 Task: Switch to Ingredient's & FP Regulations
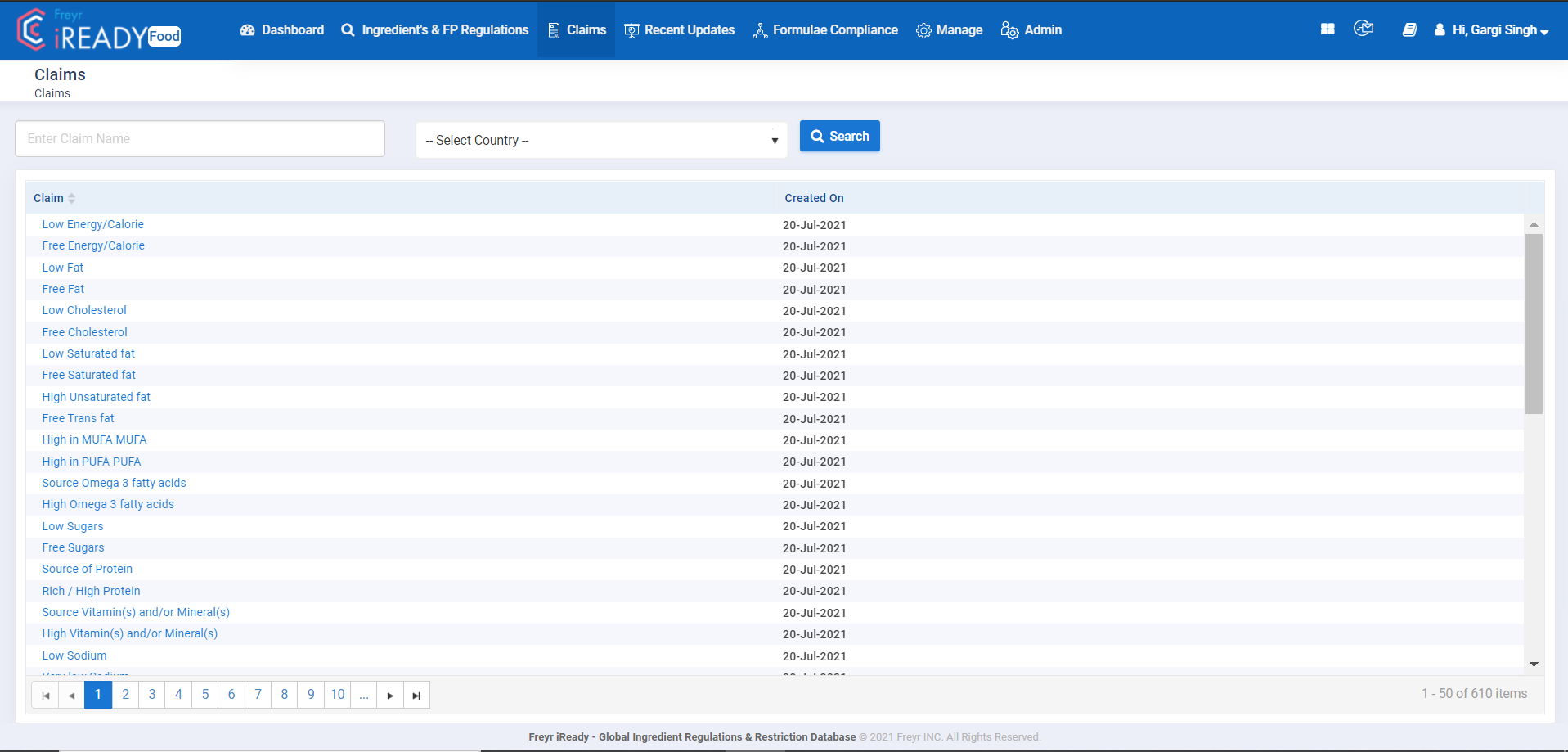click(x=435, y=29)
